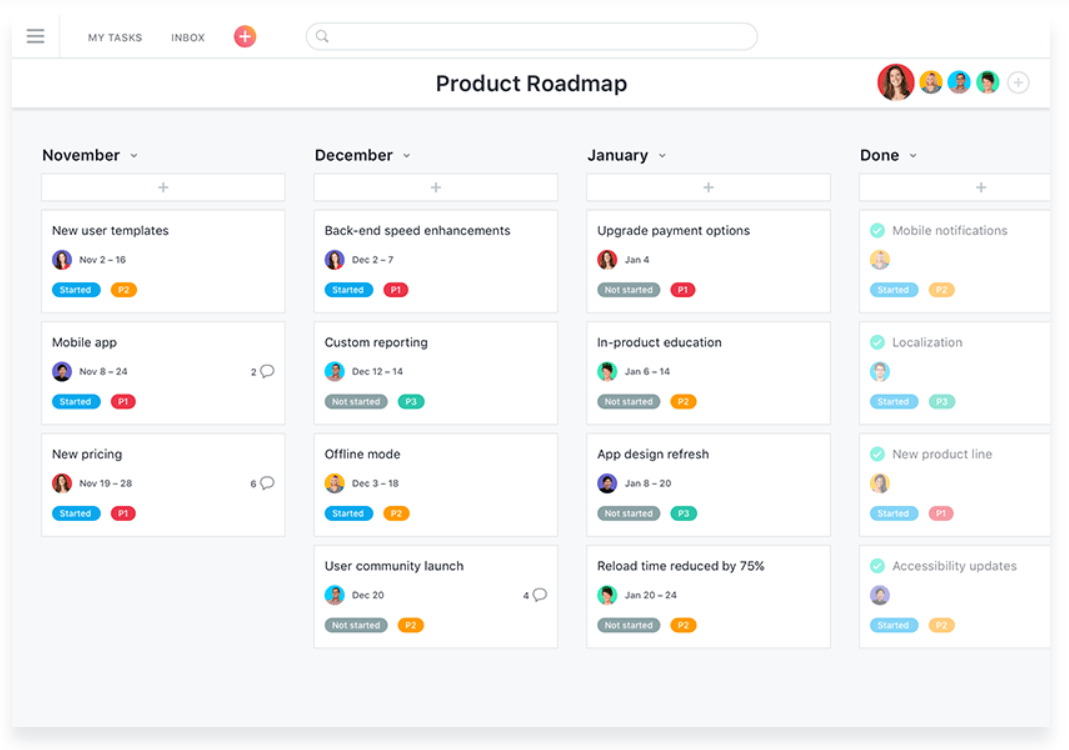This screenshot has height=750, width=1069.
Task: Click the red P1 tag on Back-end speed enhancements
Action: (397, 290)
